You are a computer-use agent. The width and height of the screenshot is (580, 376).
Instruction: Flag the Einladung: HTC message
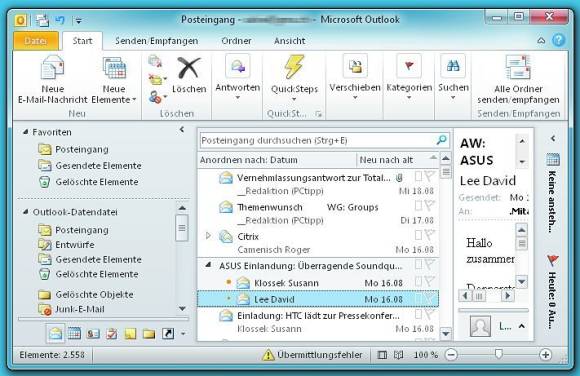[429, 315]
